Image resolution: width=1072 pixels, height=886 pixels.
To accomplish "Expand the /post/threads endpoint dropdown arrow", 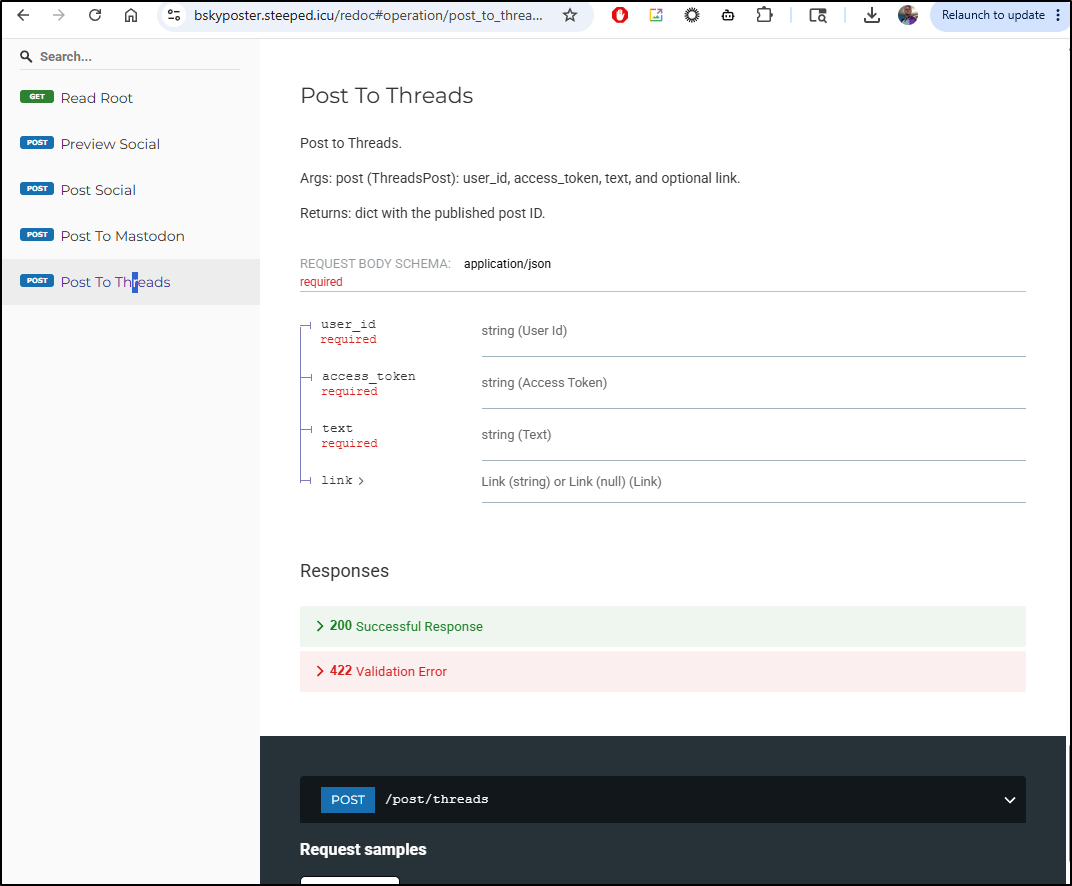I will (x=1009, y=800).
